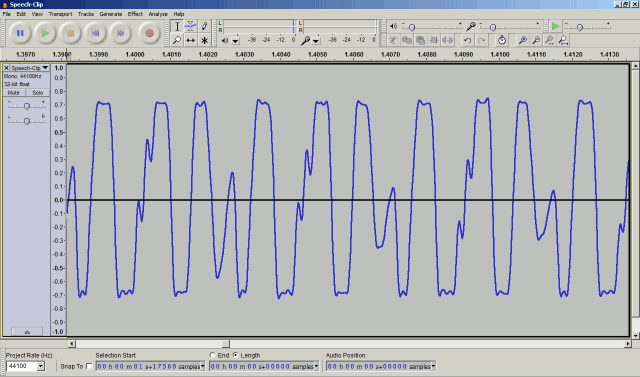Choose the Zoom magnifier tool
Image resolution: width=640 pixels, height=377 pixels.
coord(177,40)
